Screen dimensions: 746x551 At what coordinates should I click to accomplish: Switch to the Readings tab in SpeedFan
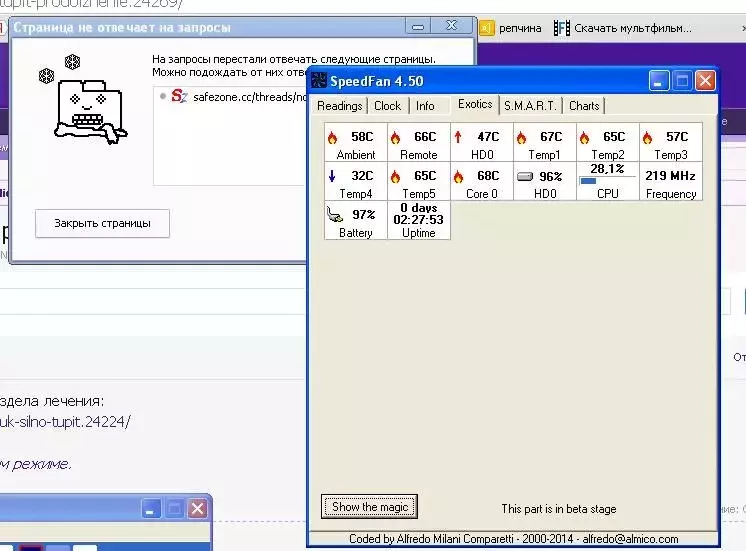(340, 106)
